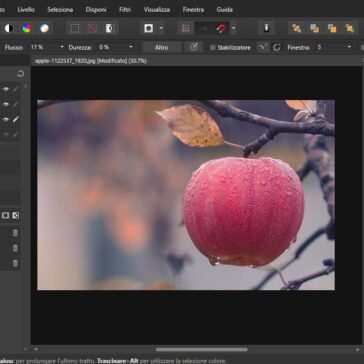This screenshot has height=364, width=364.
Task: Click Move to Back arrange icon
Action: [297, 28]
